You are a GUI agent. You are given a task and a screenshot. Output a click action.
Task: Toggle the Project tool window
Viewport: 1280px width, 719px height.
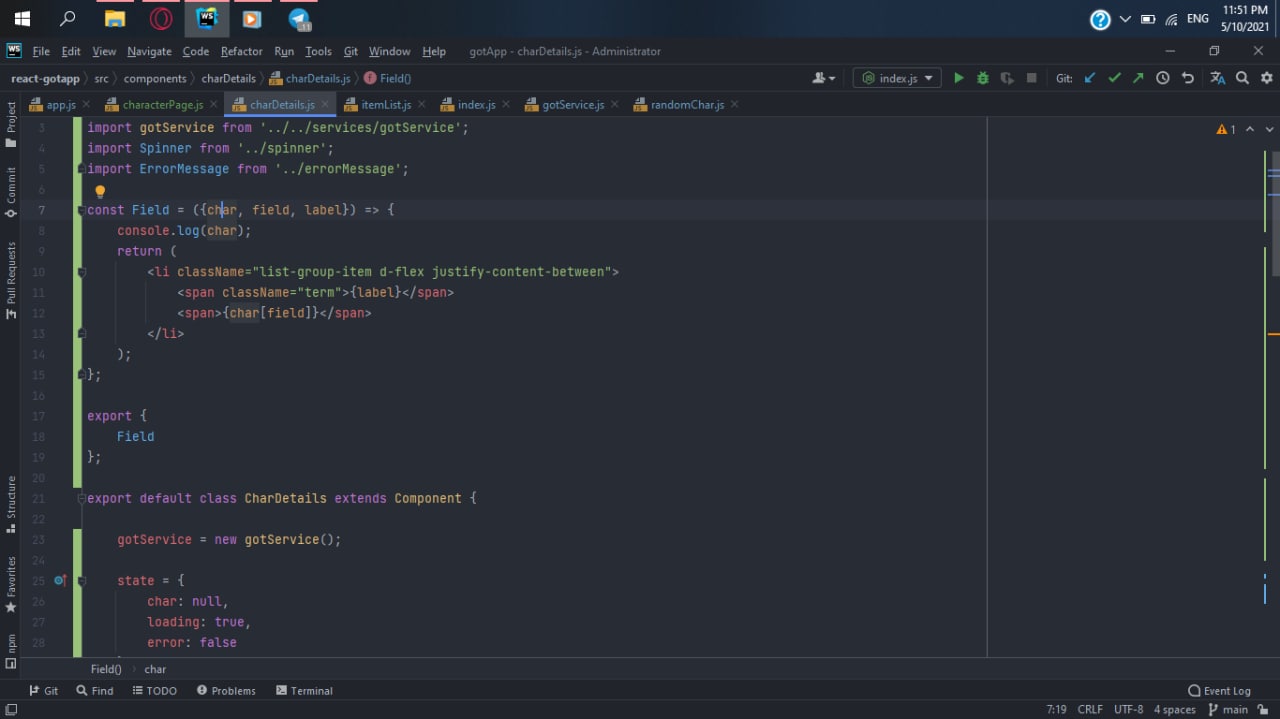[11, 124]
